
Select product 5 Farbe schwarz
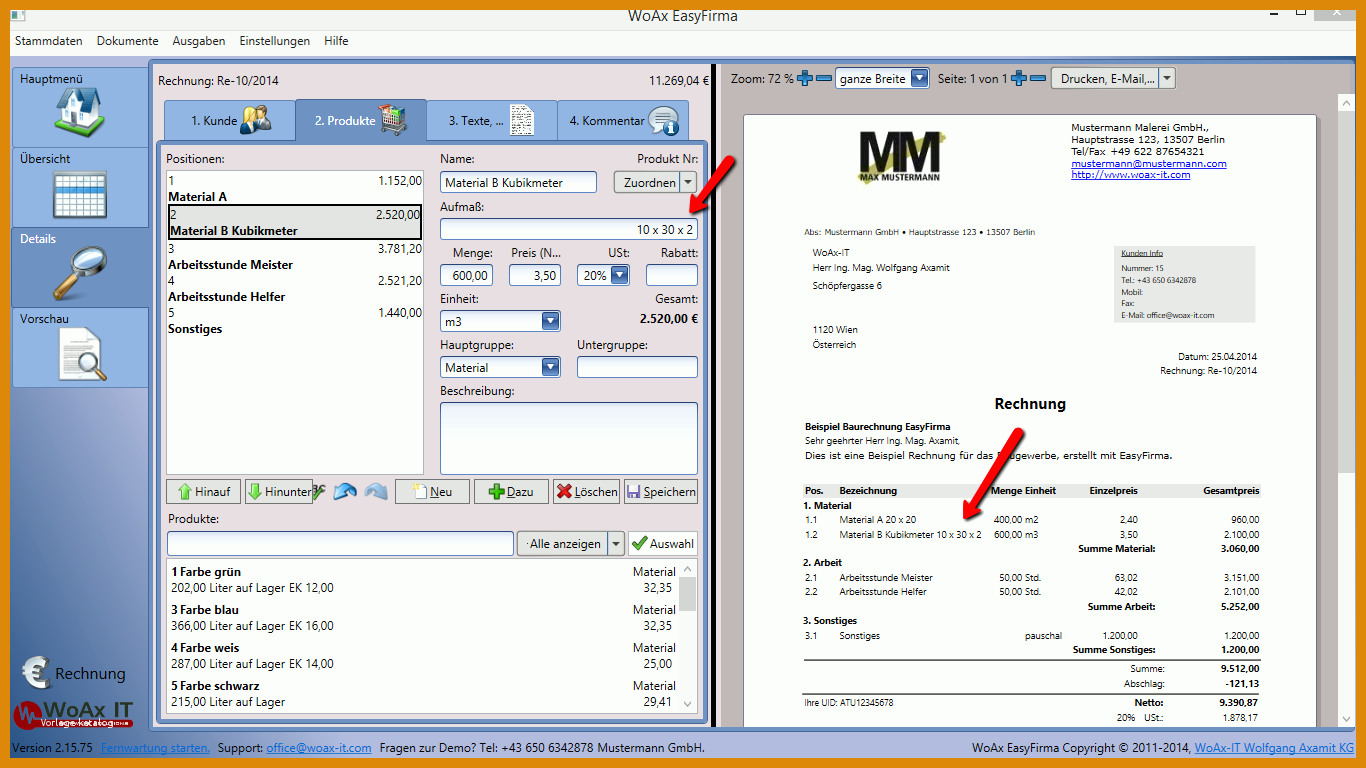(423, 694)
